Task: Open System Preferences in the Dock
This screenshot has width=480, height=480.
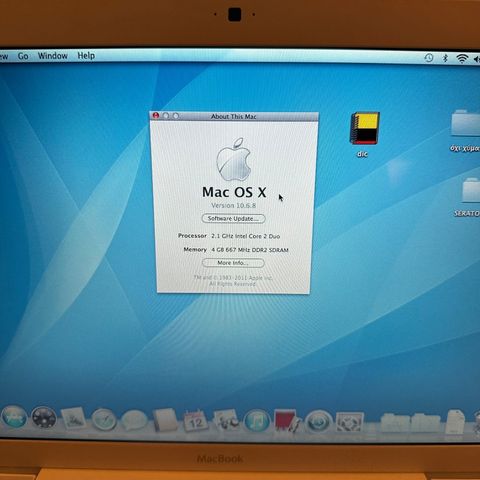Action: pos(349,422)
